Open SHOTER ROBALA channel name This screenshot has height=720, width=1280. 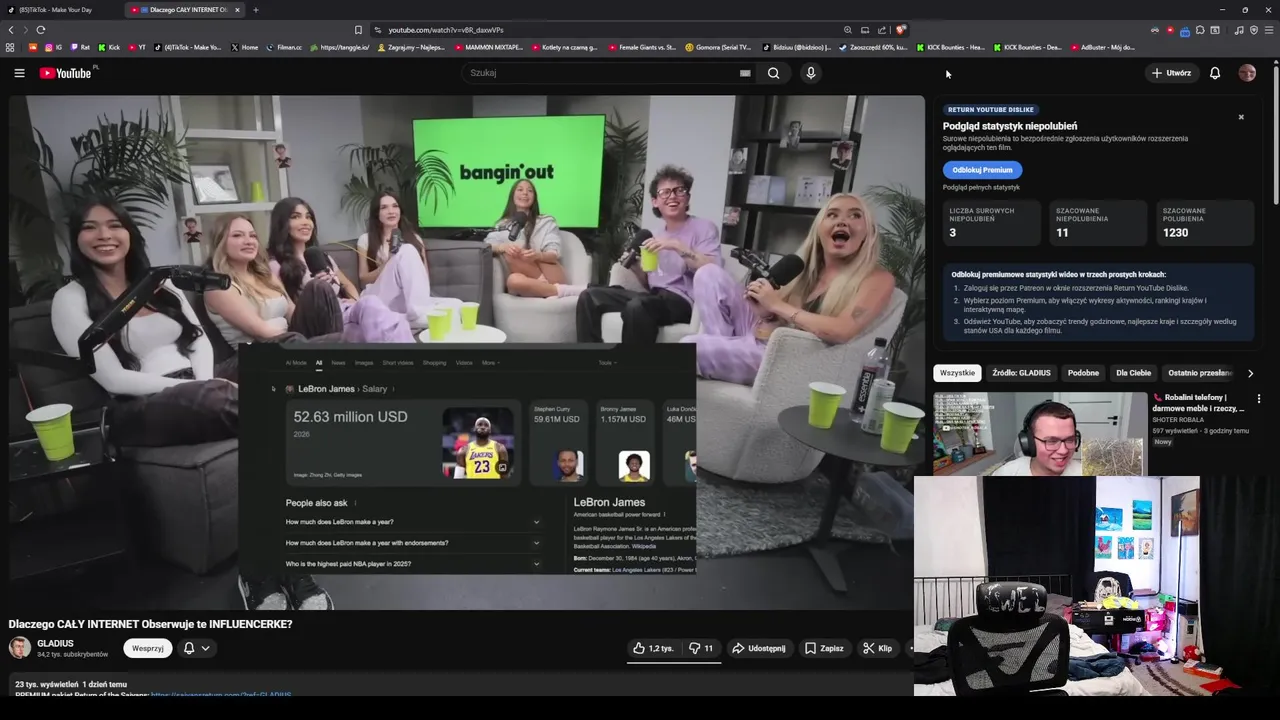point(1178,420)
